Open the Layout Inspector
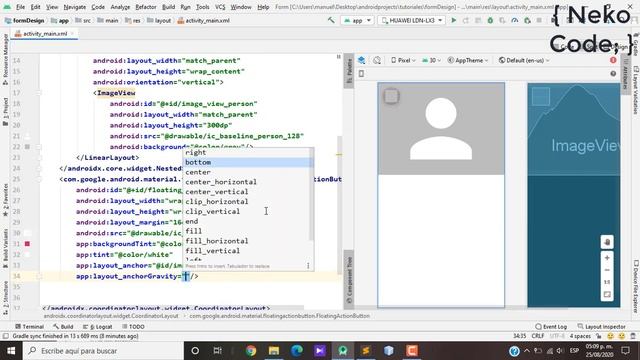 coord(601,327)
